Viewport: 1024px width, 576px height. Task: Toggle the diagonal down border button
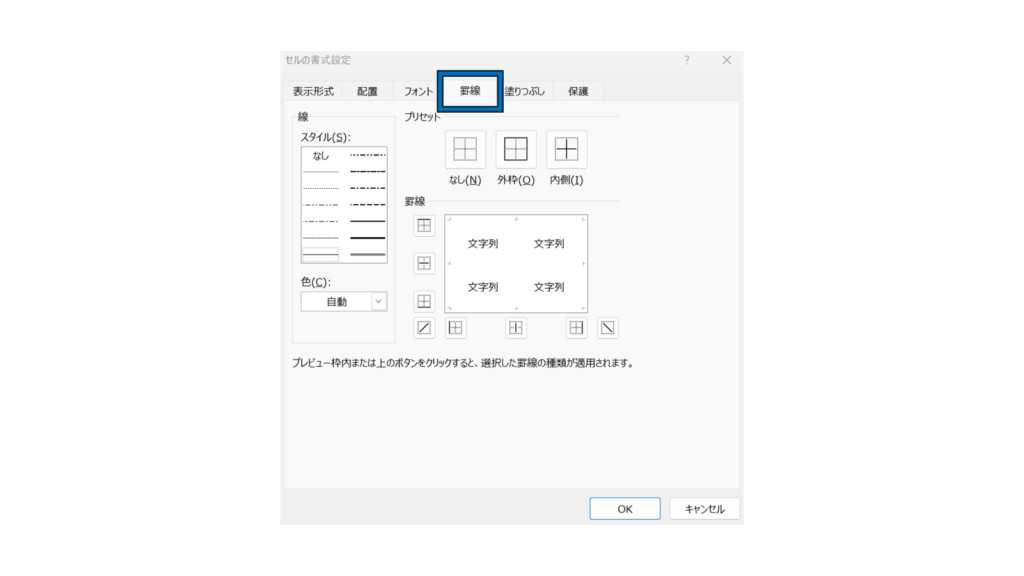[x=608, y=327]
